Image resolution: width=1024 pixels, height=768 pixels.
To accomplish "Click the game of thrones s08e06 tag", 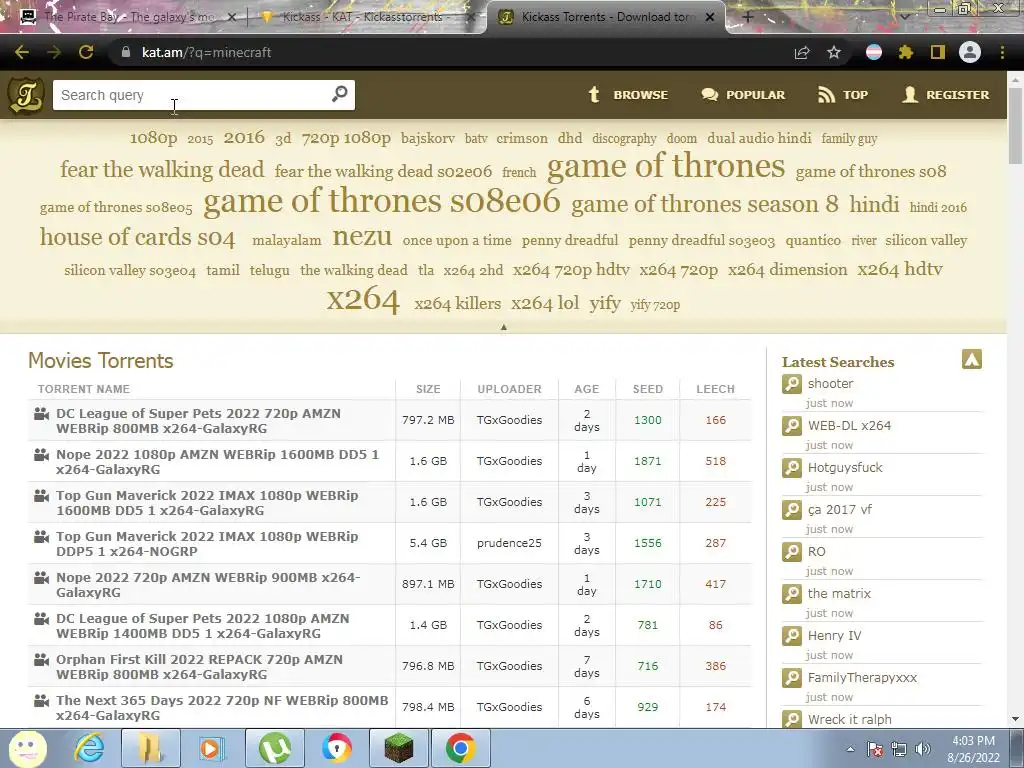I will coord(381,200).
